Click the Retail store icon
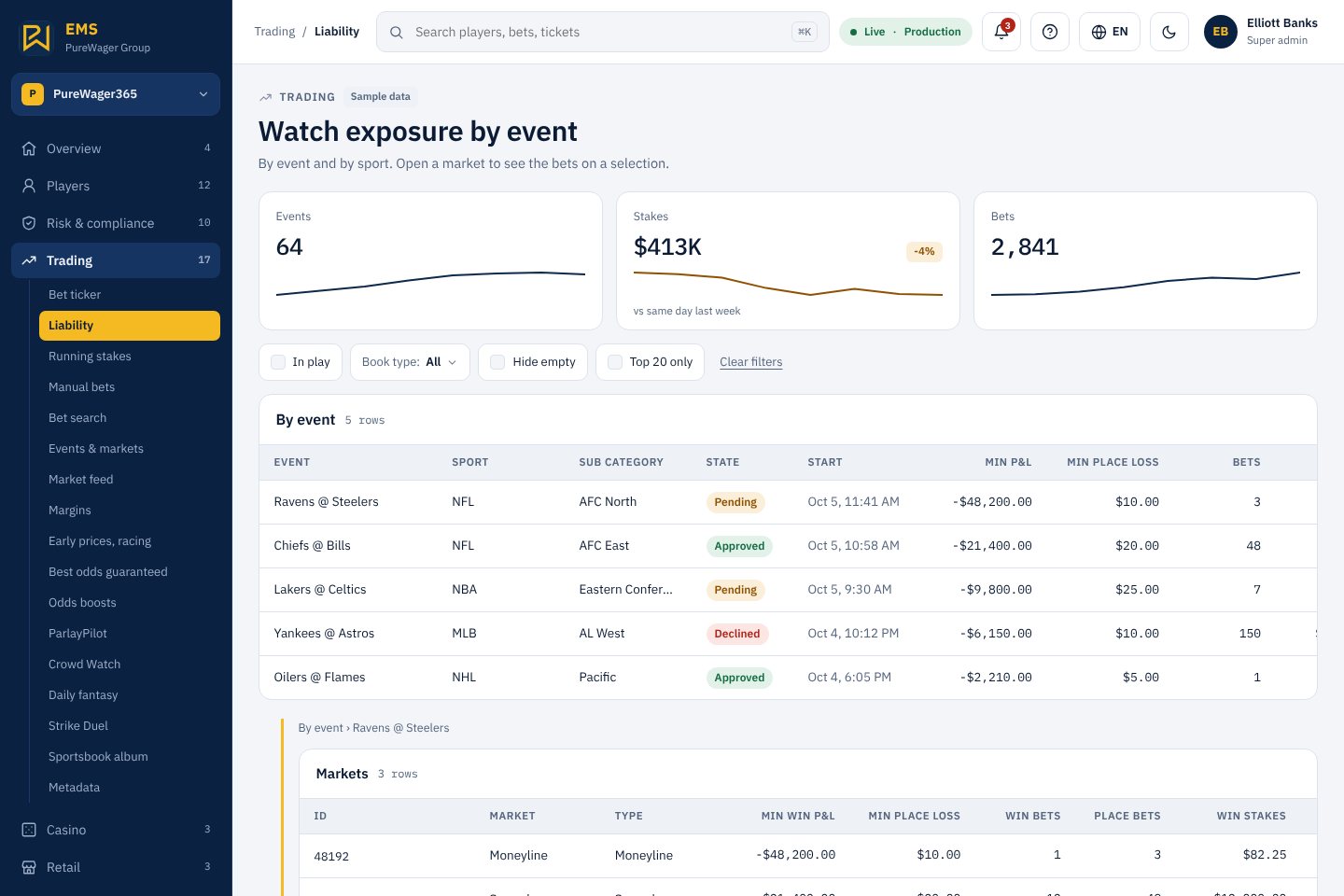The width and height of the screenshot is (1344, 896). (x=29, y=867)
